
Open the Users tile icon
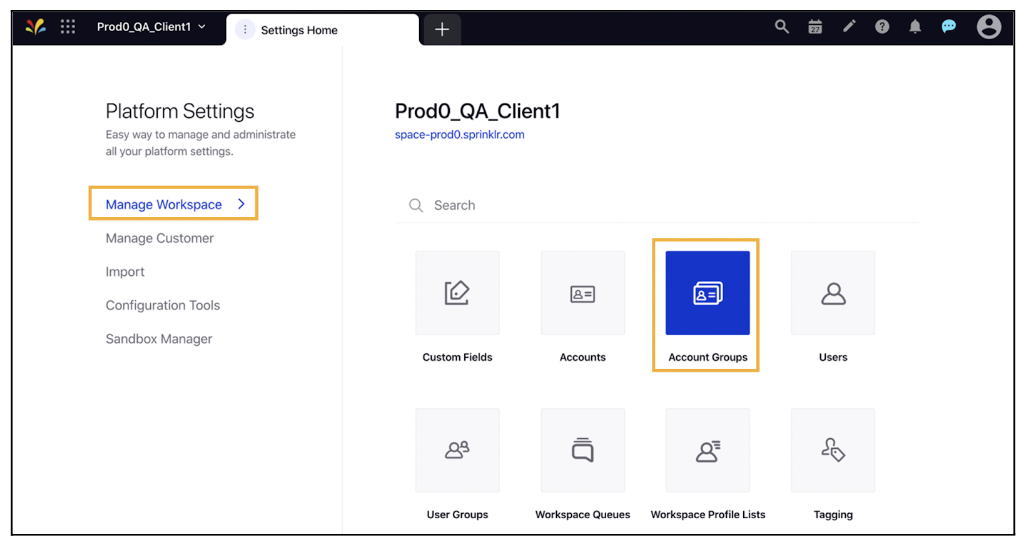coord(833,293)
